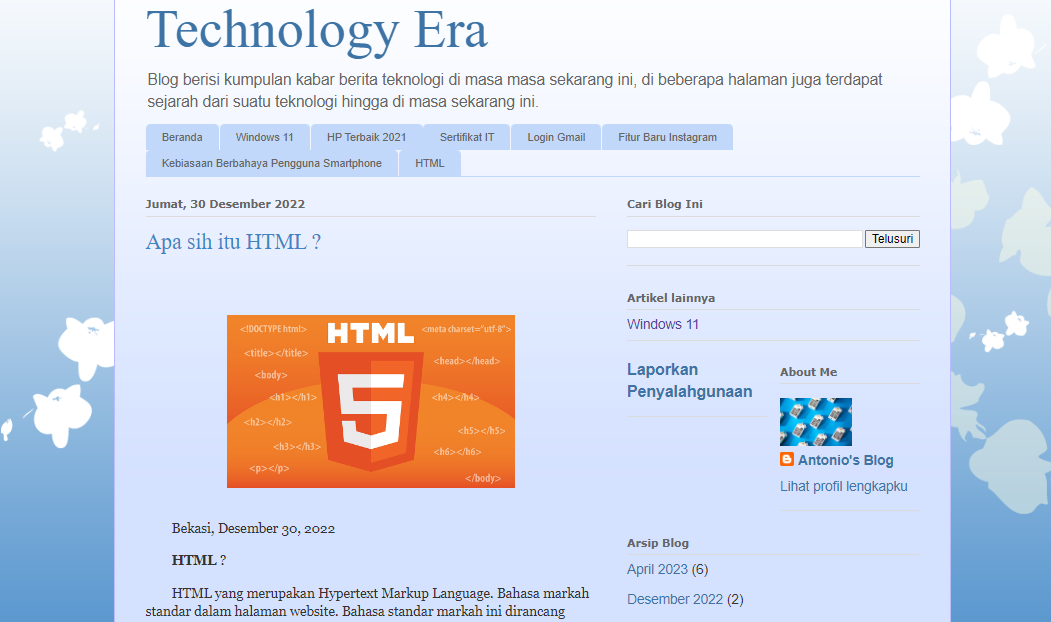Open the Technology Era blog title
This screenshot has height=622, width=1051.
tap(316, 32)
